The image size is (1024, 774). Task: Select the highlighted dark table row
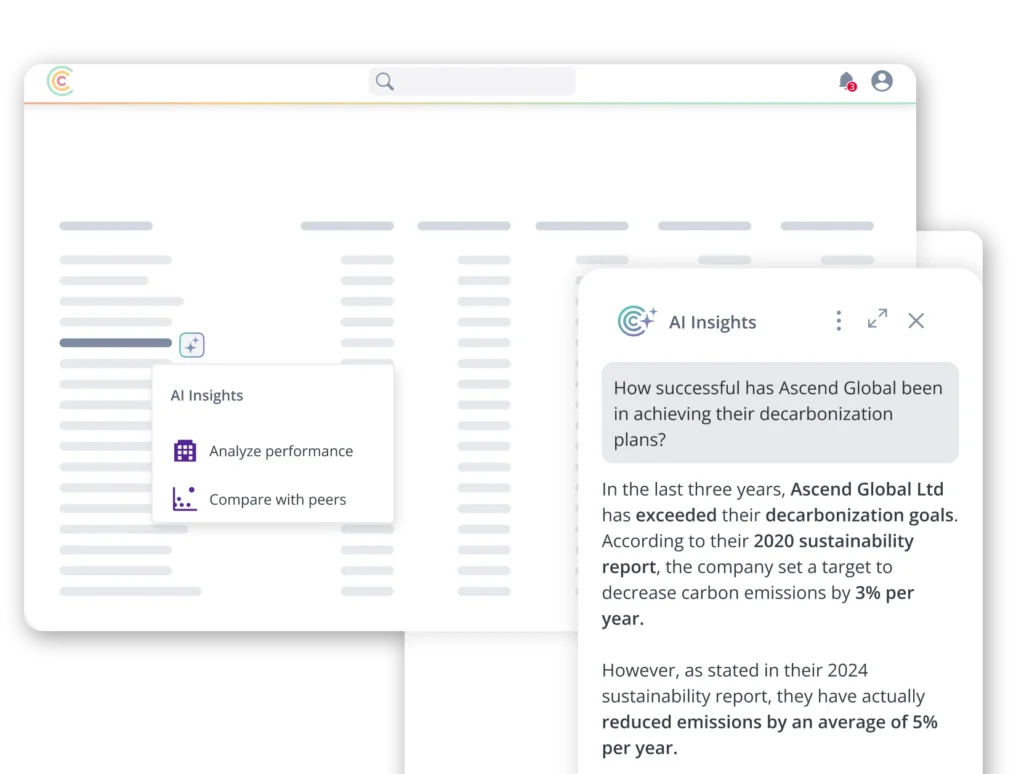click(x=116, y=342)
